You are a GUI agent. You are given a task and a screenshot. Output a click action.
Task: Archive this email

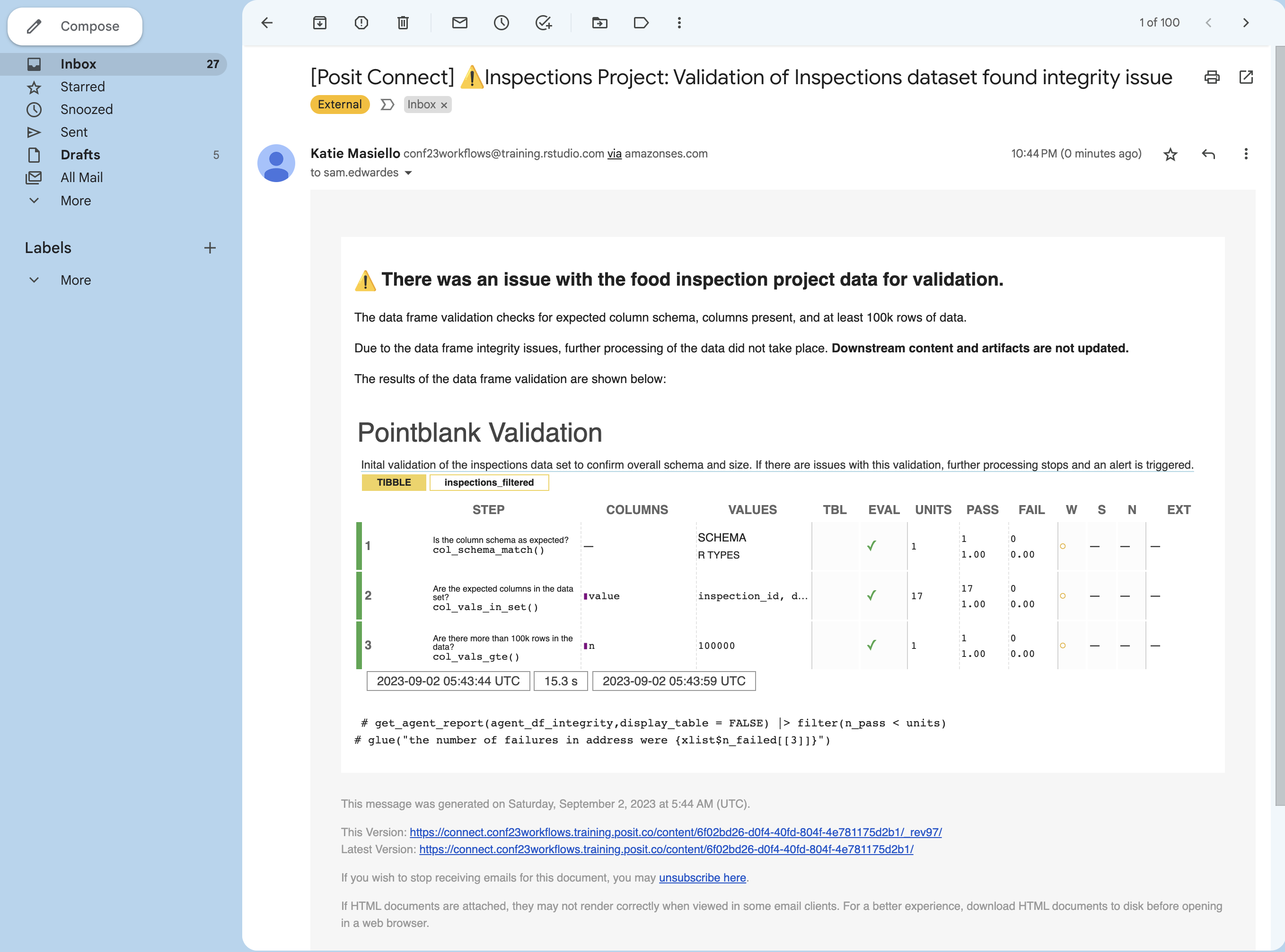(319, 23)
